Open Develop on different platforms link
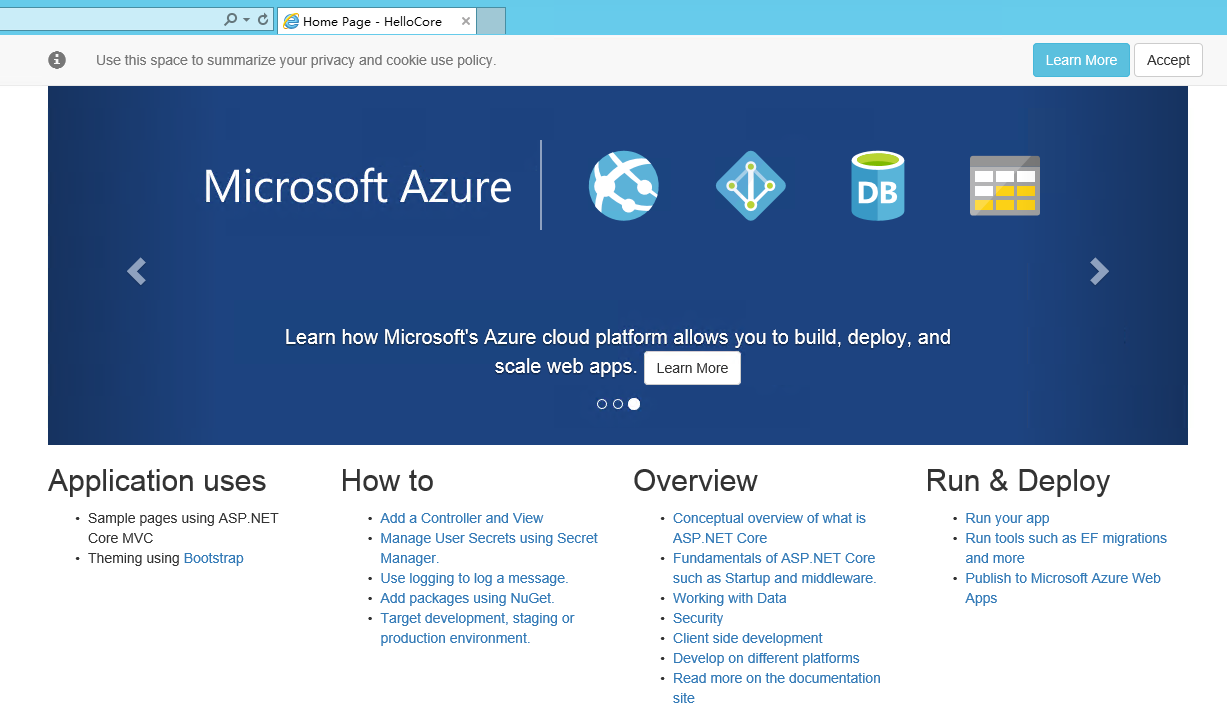 click(x=766, y=658)
